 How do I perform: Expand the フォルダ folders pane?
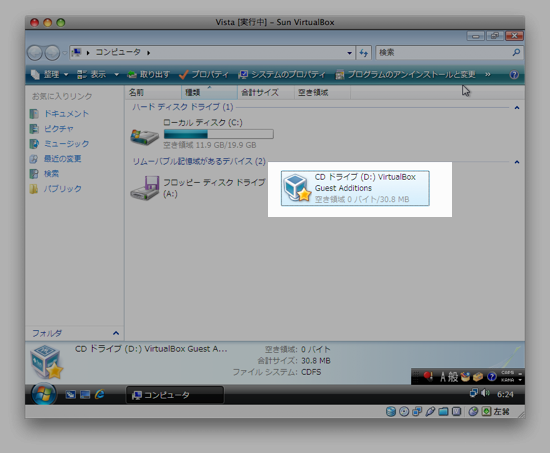point(116,333)
